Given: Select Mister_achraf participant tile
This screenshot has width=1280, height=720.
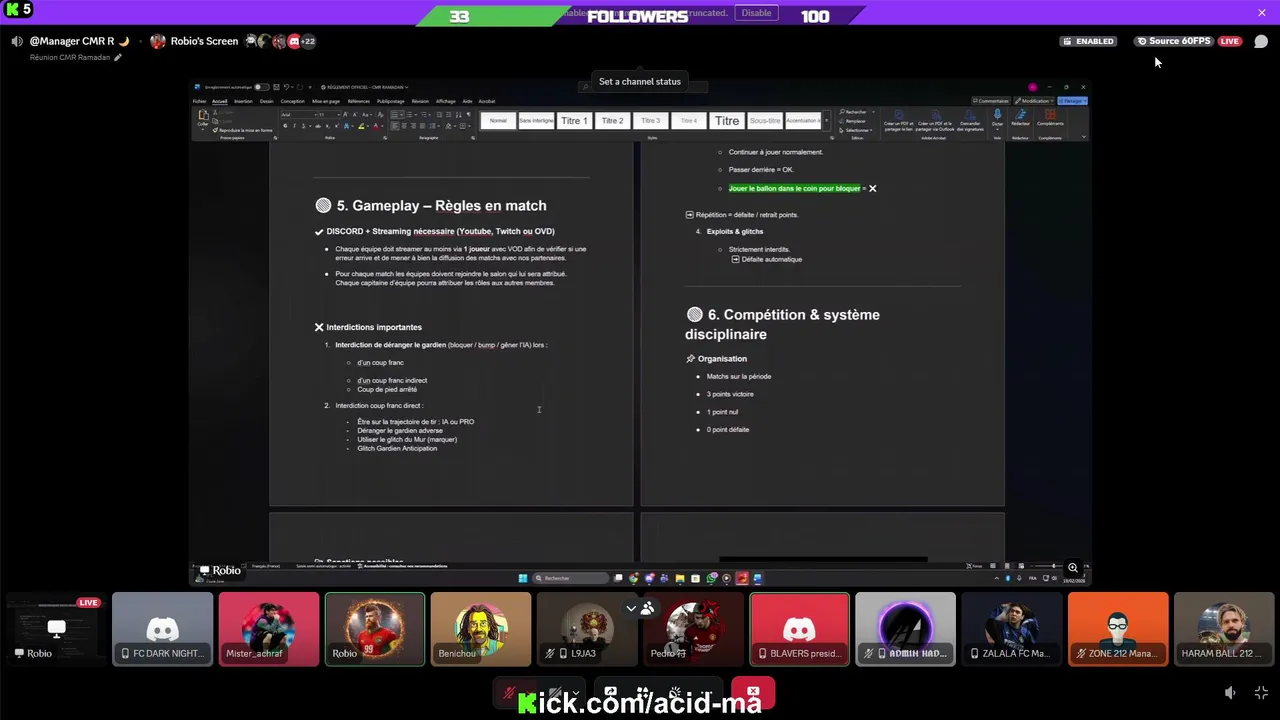Looking at the screenshot, I should [269, 629].
